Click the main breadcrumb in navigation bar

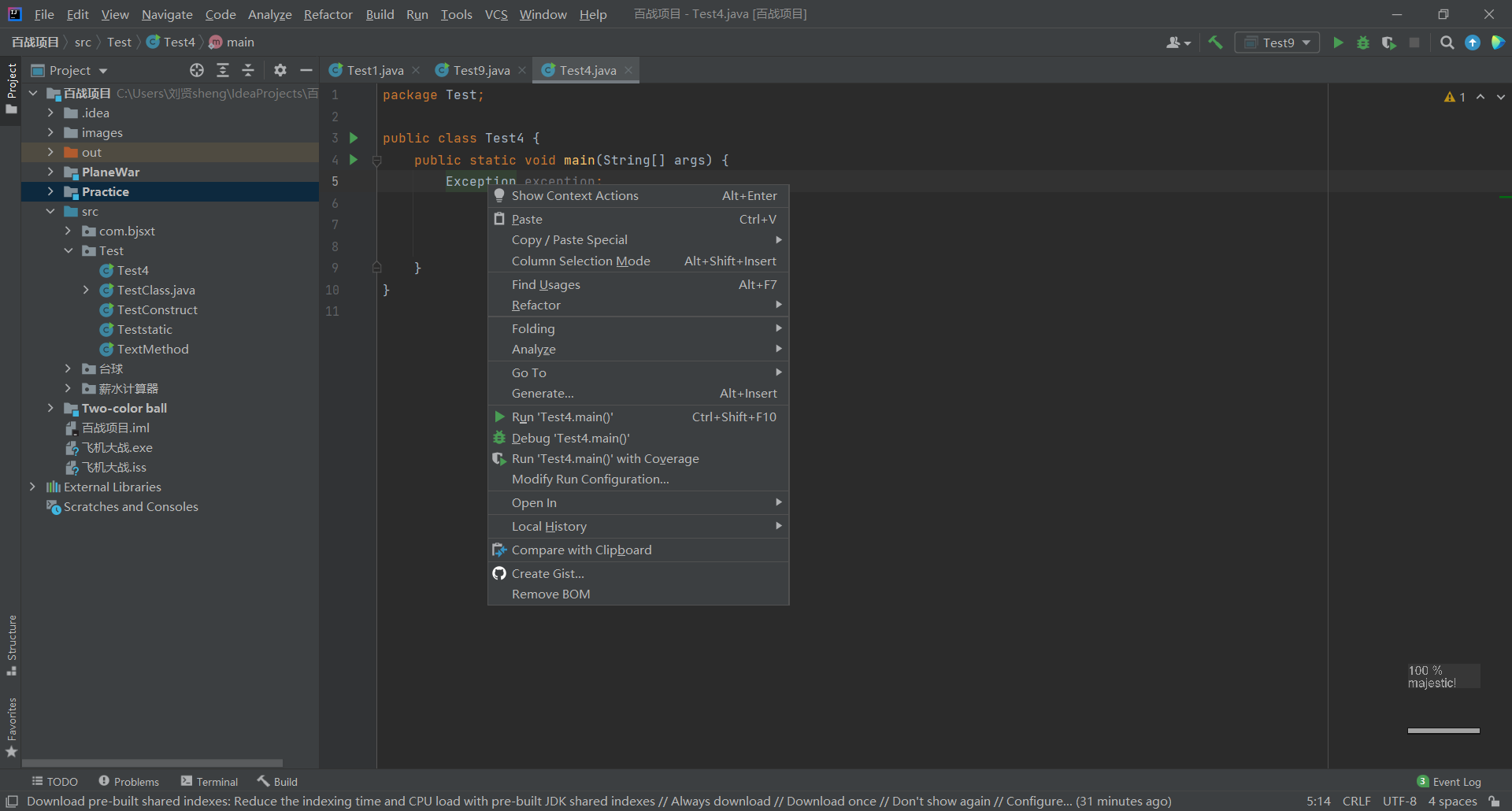coord(232,43)
